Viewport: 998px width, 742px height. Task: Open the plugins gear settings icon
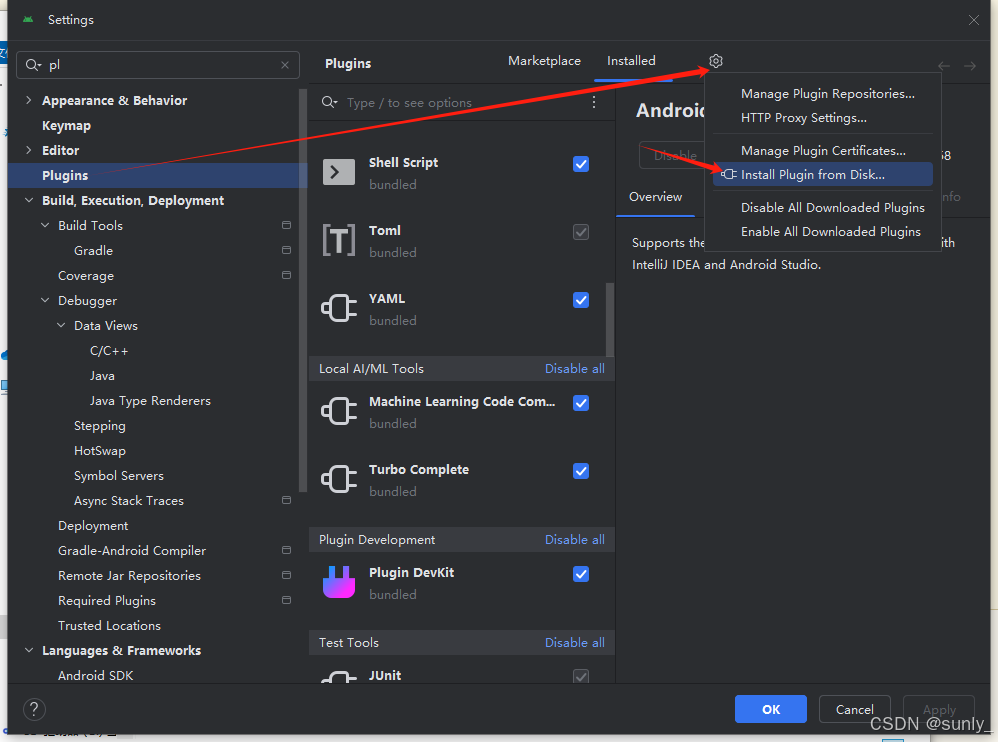coord(715,61)
